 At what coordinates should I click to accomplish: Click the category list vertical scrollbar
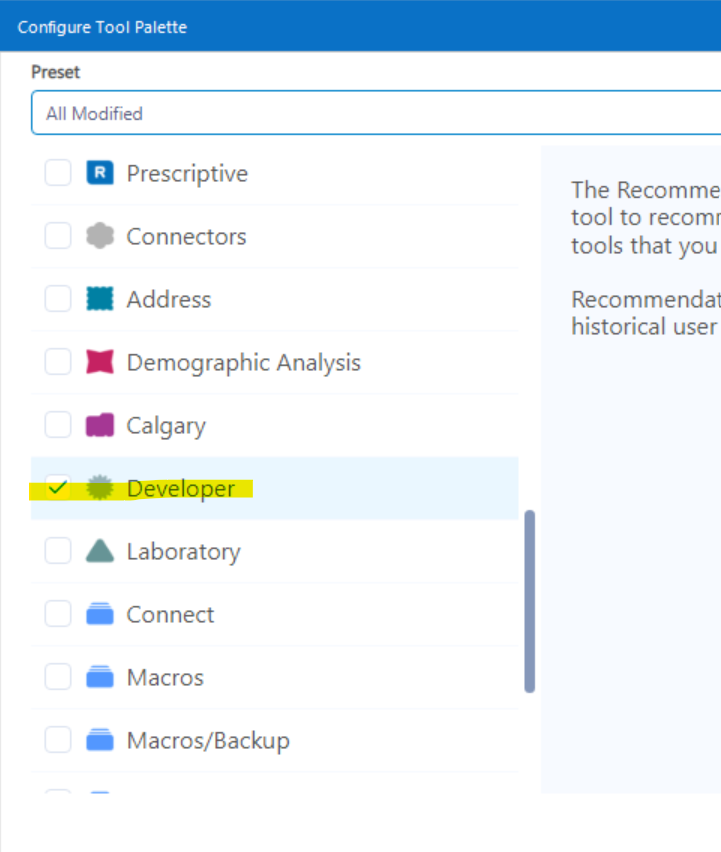[x=529, y=600]
